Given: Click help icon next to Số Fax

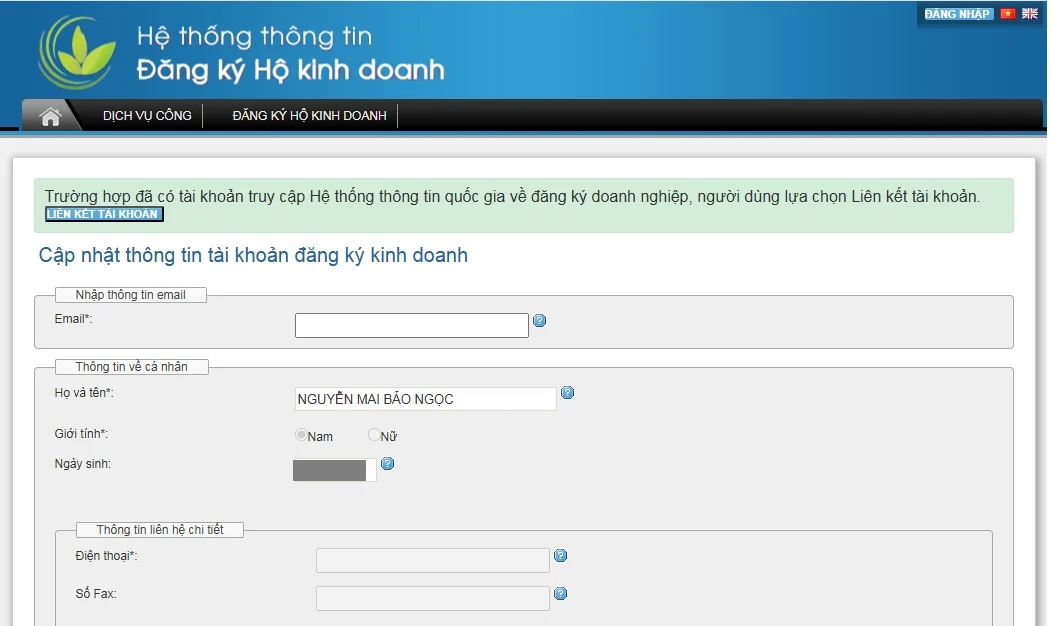Looking at the screenshot, I should (560, 594).
